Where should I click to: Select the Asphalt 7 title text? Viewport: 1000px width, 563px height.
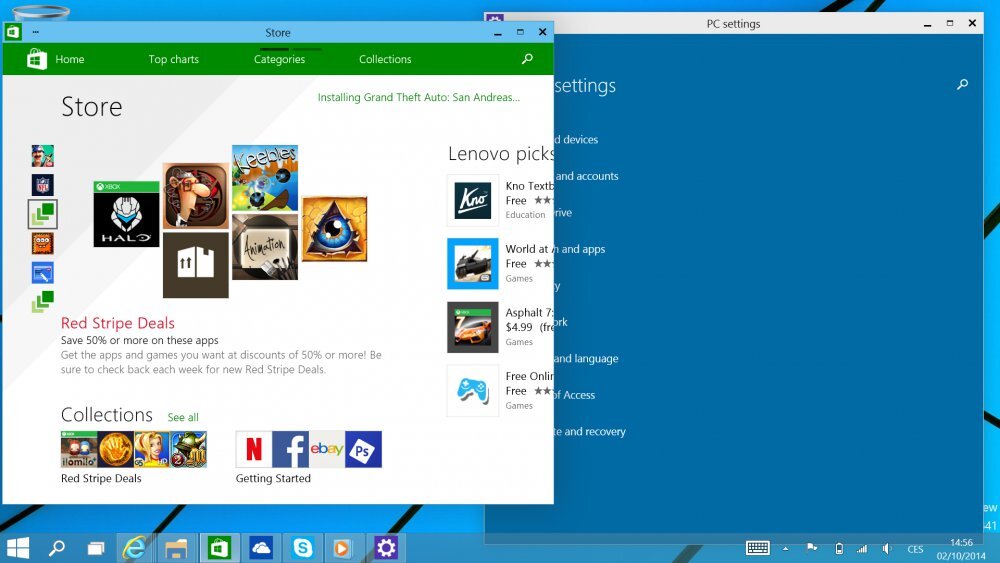tap(529, 313)
